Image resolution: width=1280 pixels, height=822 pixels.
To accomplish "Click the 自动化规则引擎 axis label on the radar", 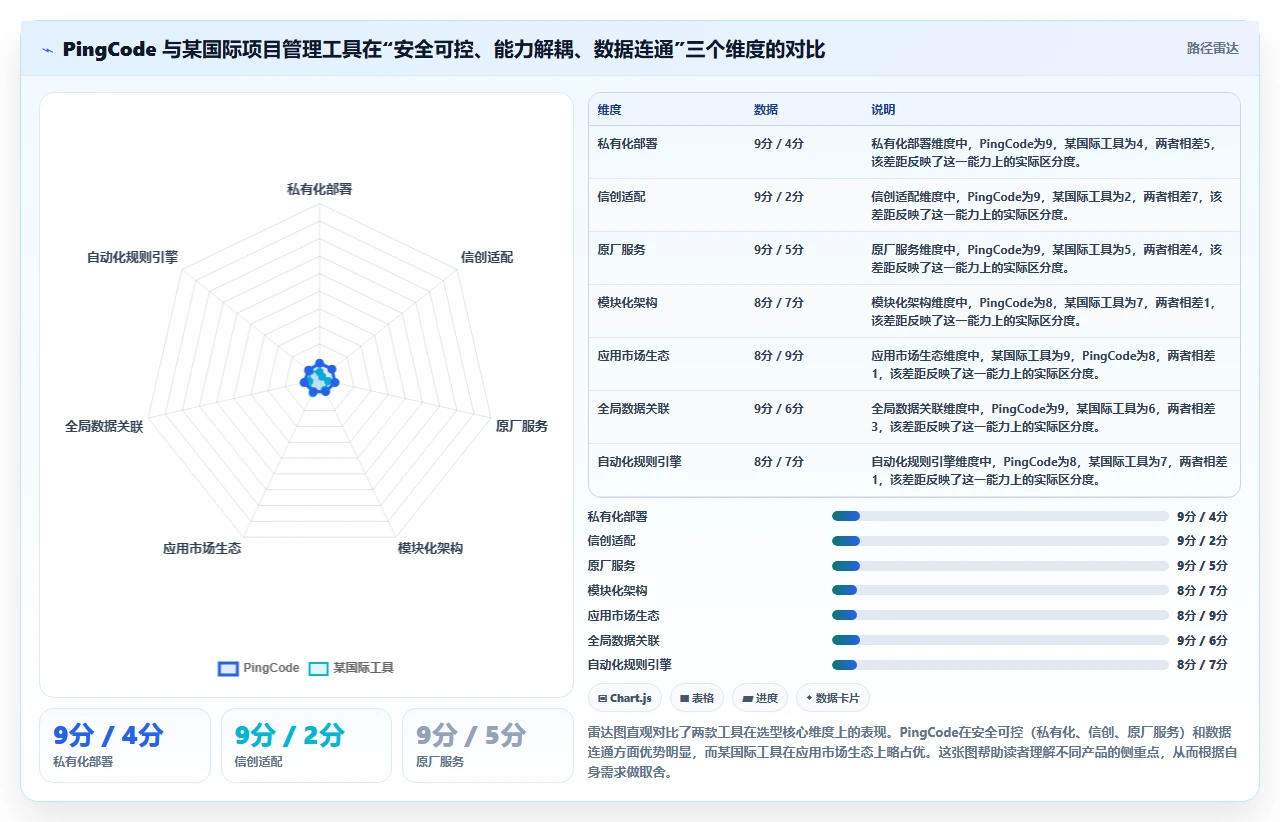I will click(132, 257).
